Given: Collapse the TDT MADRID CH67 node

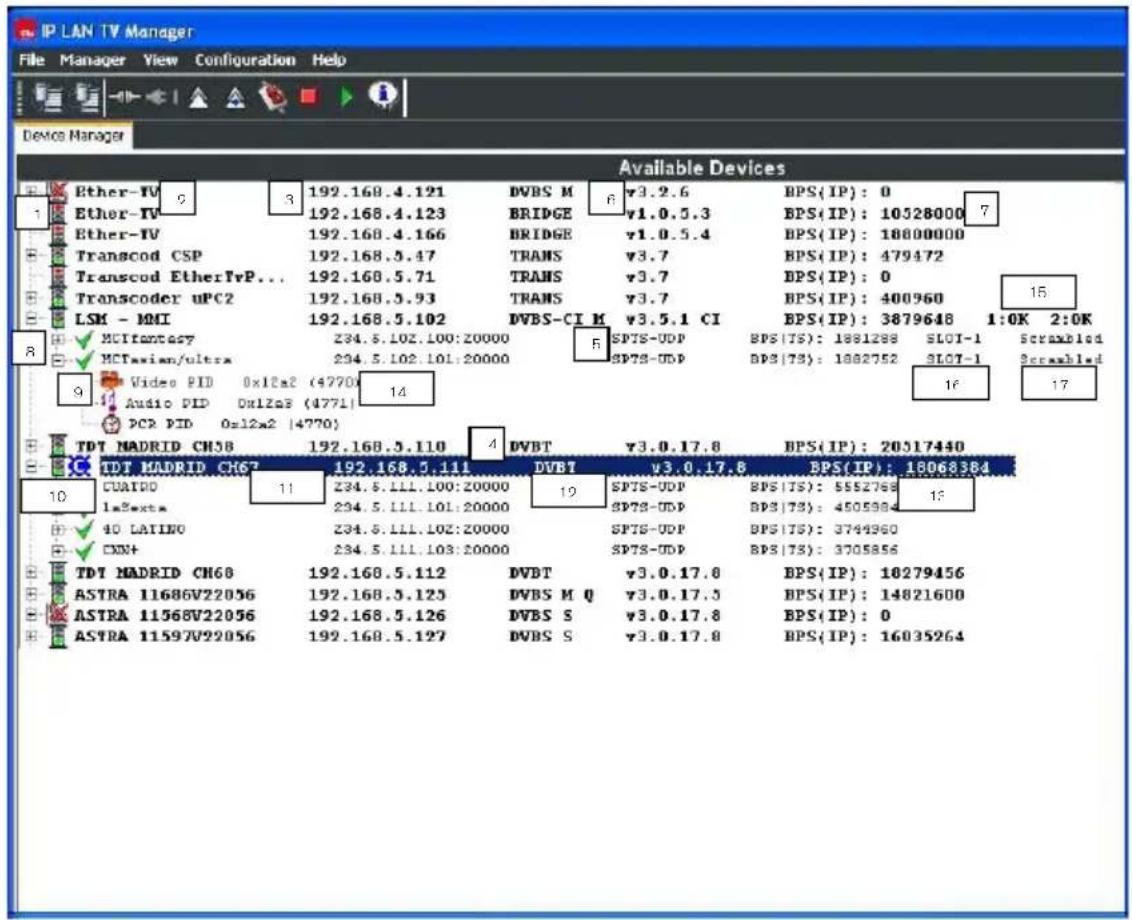Looking at the screenshot, I should (x=31, y=467).
